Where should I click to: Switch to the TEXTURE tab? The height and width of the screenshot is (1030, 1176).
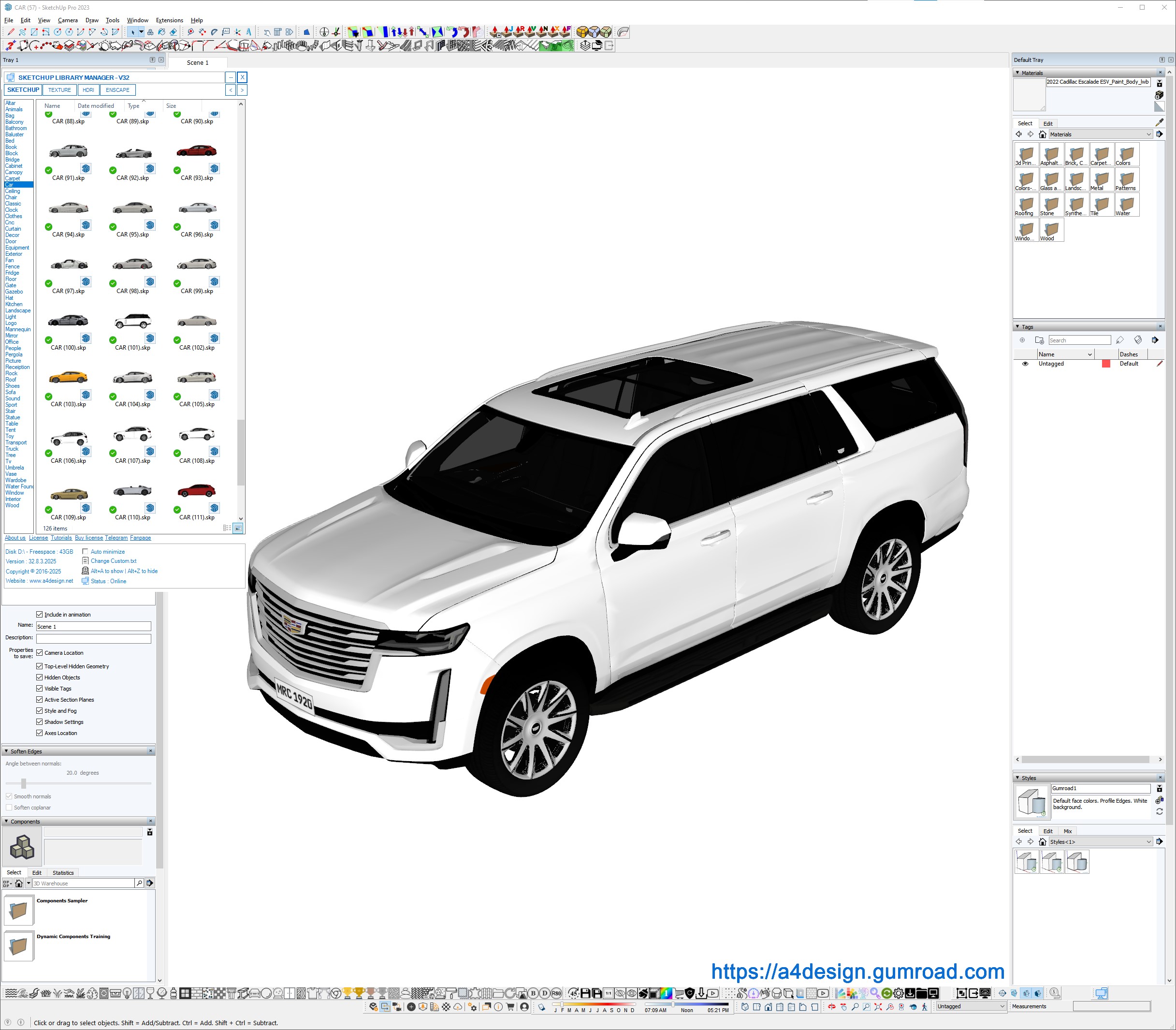(59, 90)
